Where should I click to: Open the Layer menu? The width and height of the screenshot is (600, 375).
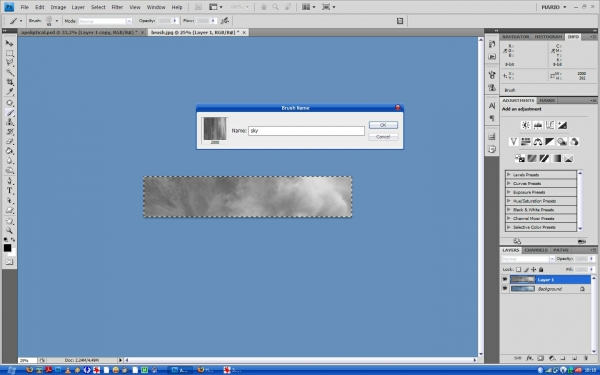click(78, 7)
